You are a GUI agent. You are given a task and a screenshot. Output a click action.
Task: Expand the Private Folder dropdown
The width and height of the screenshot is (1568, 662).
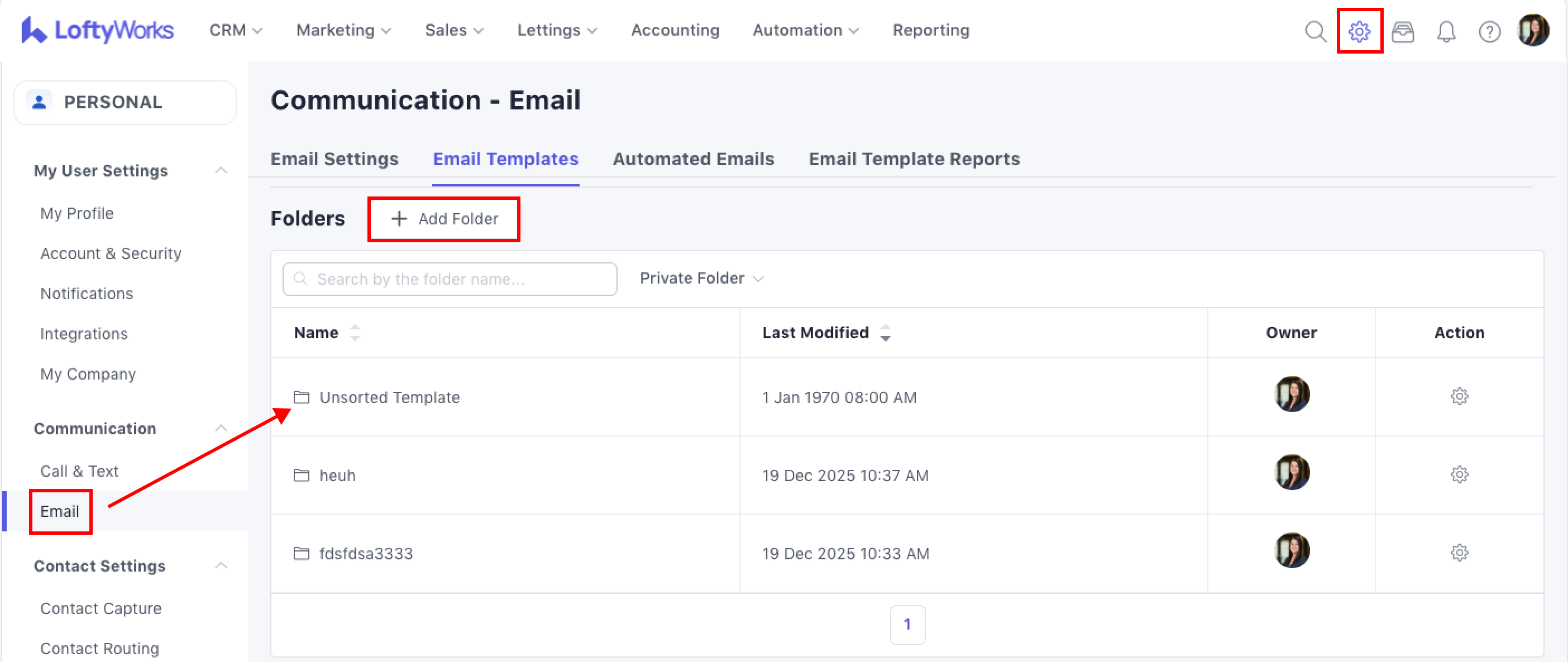click(701, 278)
